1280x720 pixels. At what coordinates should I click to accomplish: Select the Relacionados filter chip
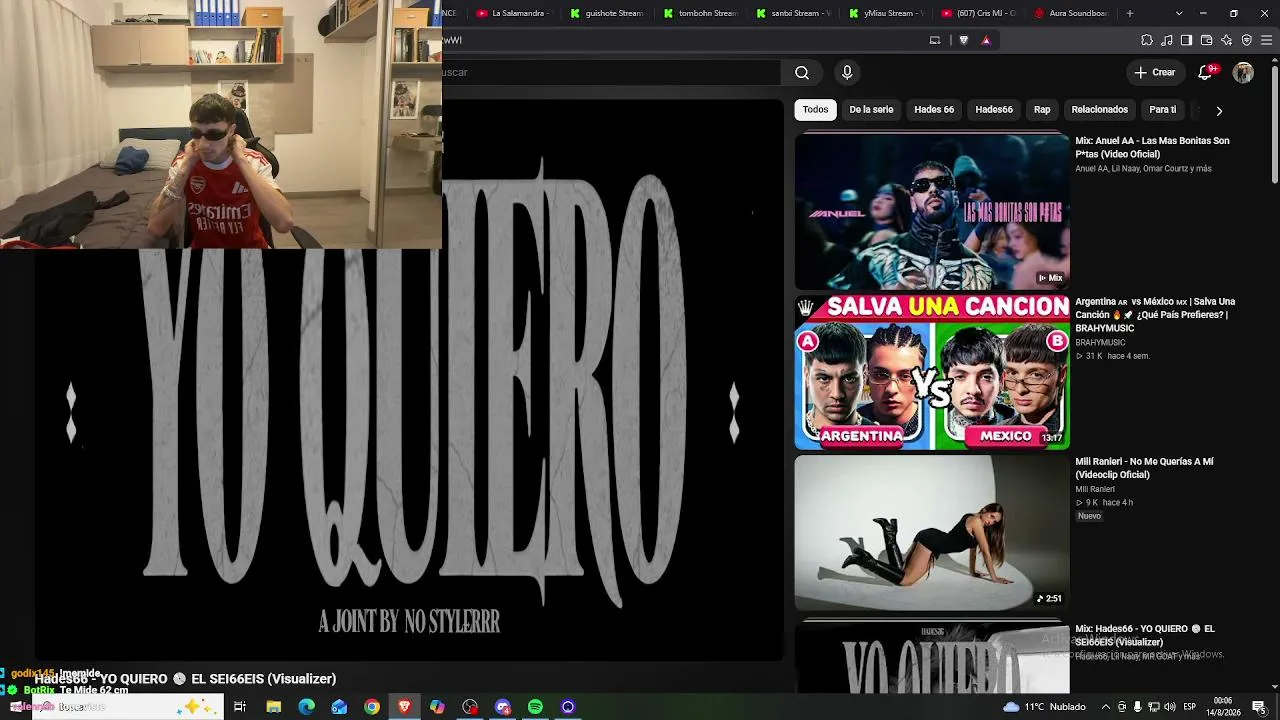[x=1099, y=110]
